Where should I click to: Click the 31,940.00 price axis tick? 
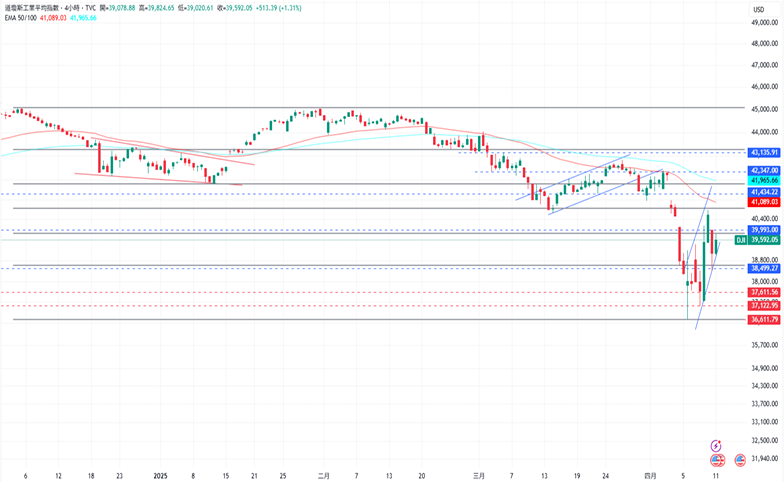point(764,458)
